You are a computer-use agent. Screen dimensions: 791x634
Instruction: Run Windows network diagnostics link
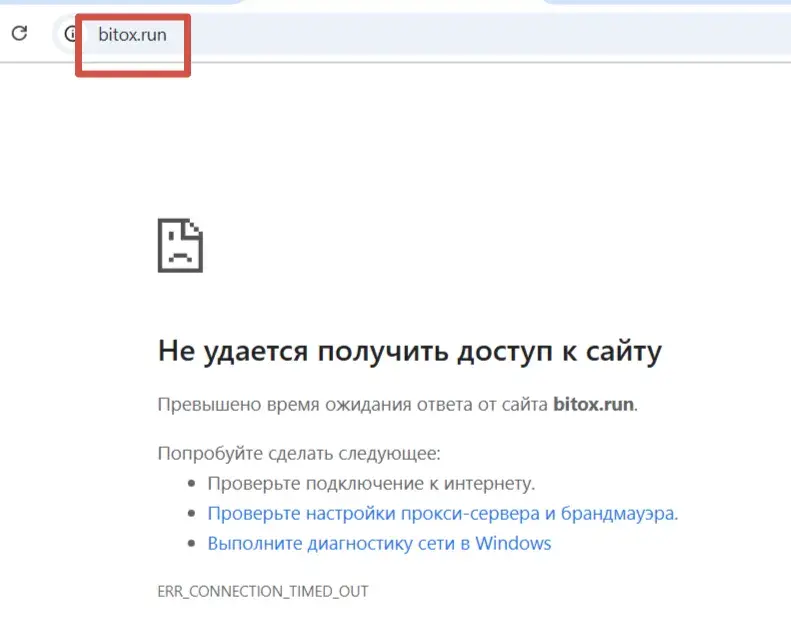[379, 543]
